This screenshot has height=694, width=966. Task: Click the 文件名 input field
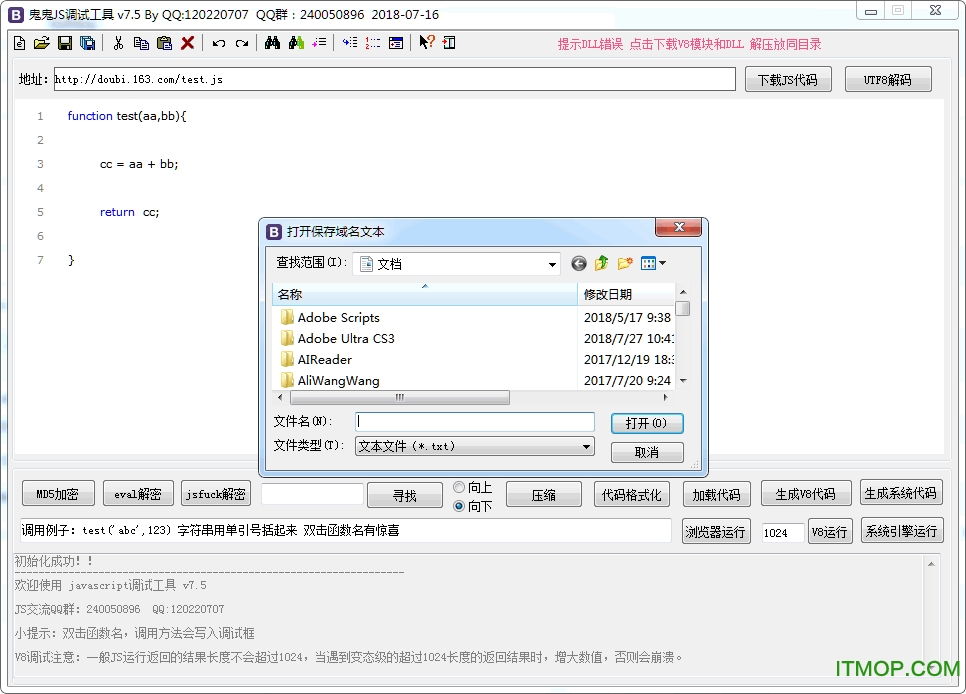pyautogui.click(x=474, y=422)
